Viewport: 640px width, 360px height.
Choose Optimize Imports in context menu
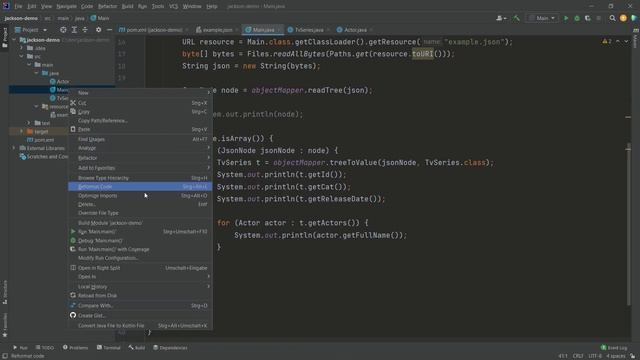[x=140, y=196]
